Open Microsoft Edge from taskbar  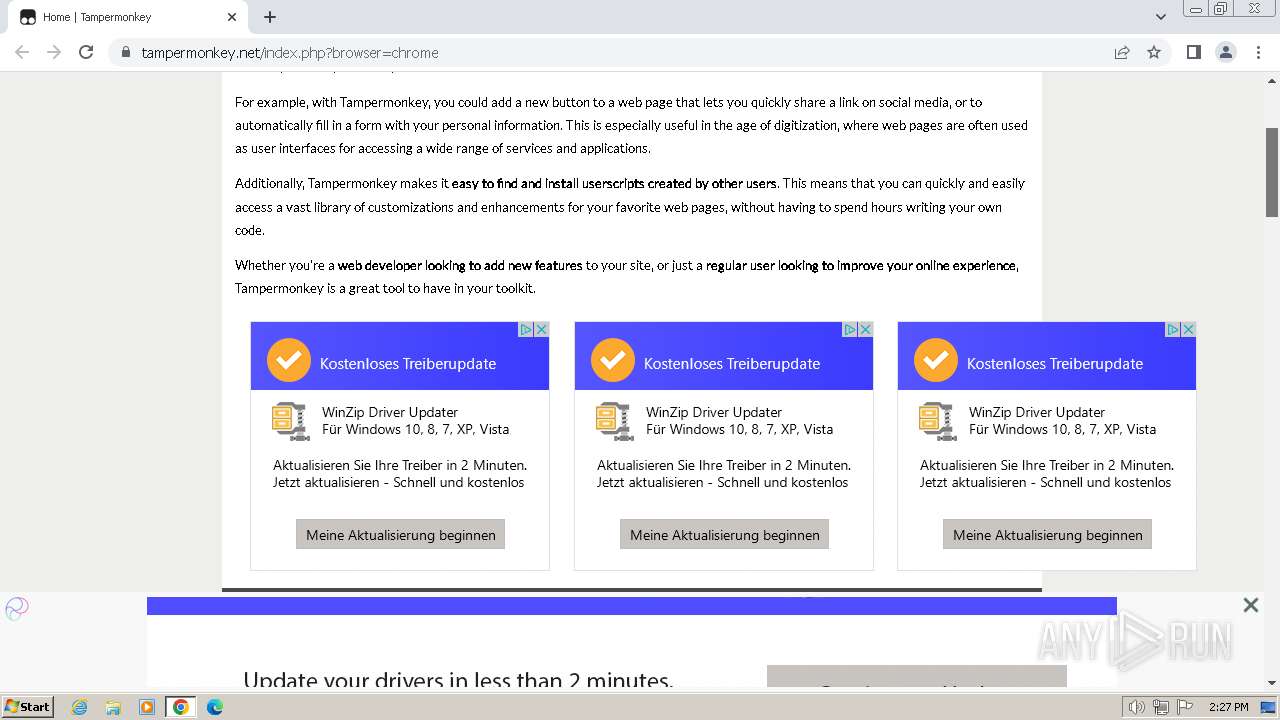click(215, 707)
